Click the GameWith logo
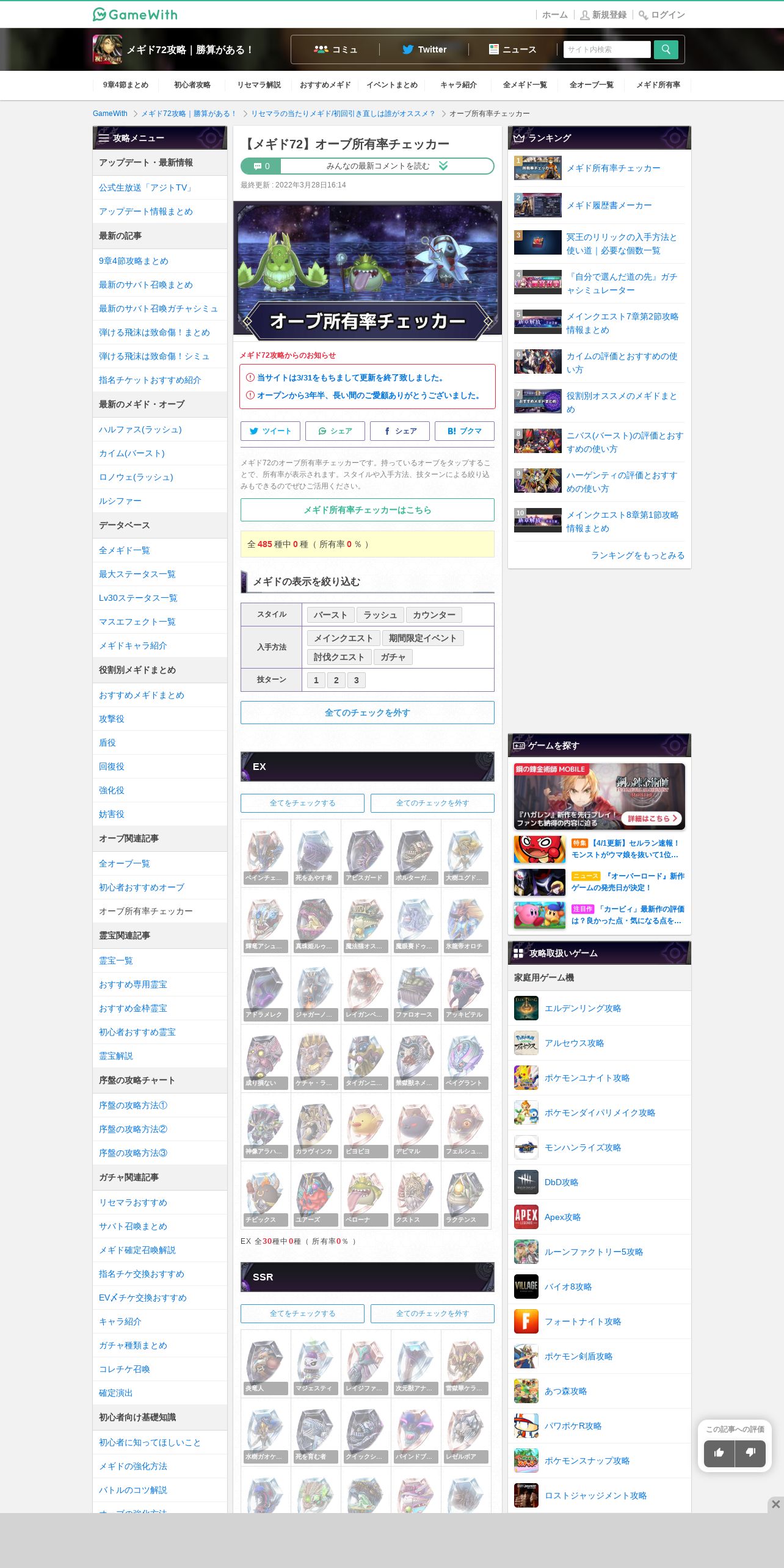Image resolution: width=784 pixels, height=1568 pixels. coord(135,14)
